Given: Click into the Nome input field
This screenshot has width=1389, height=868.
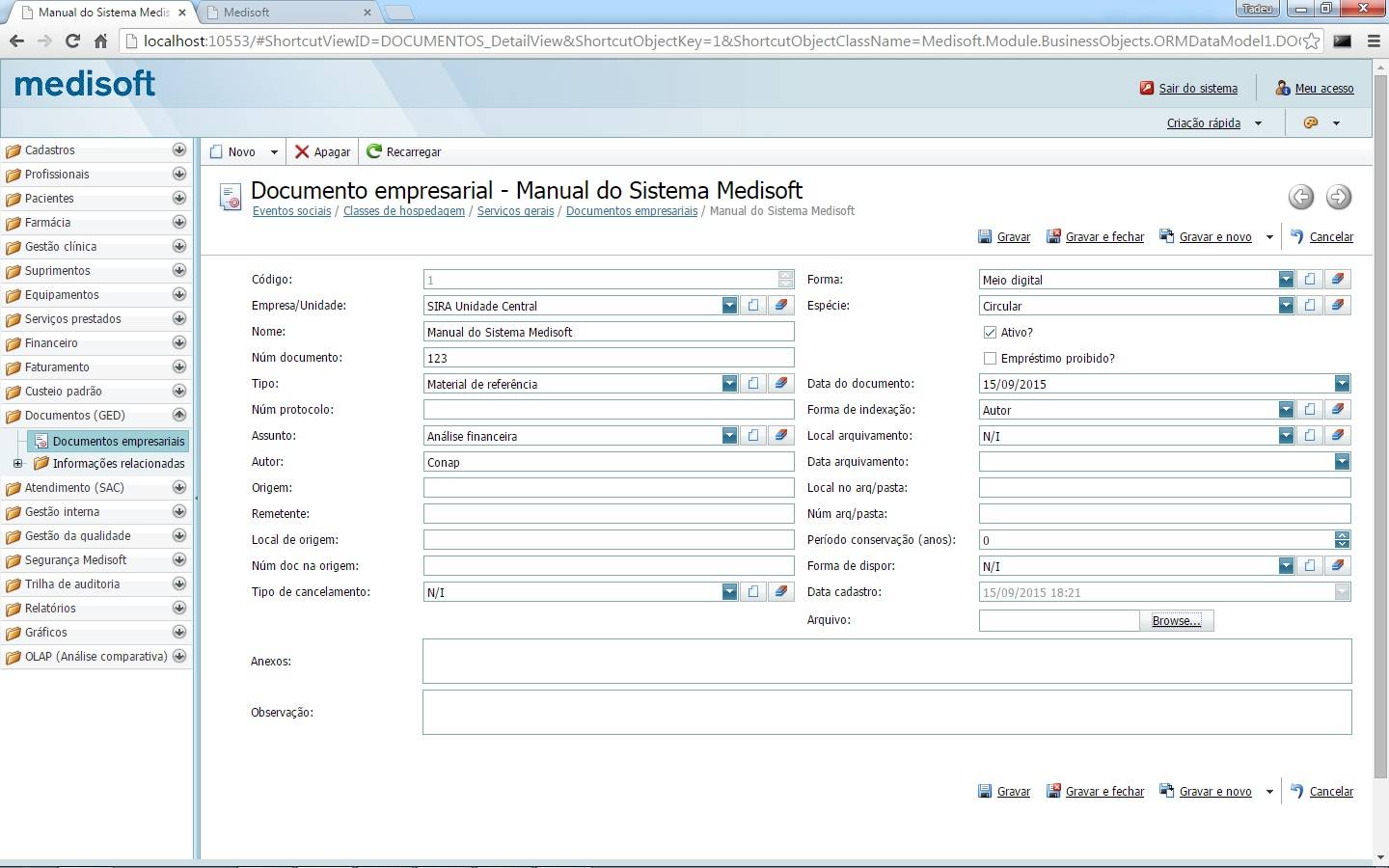Looking at the screenshot, I should point(609,332).
